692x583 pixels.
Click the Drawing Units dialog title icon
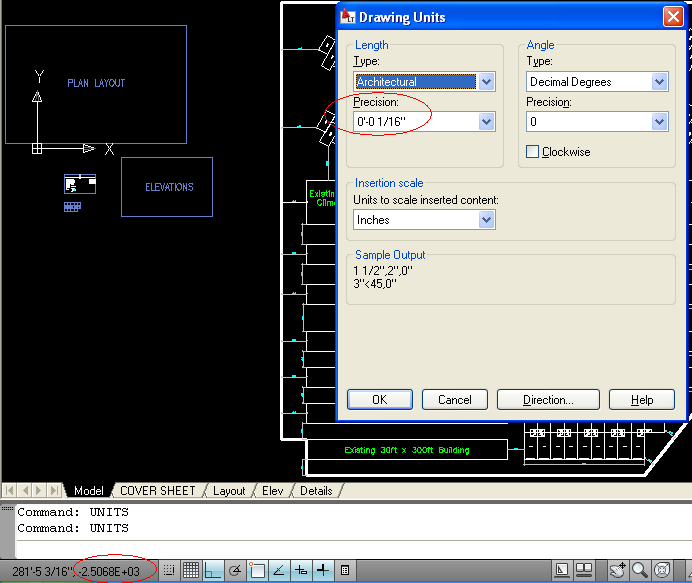(348, 17)
